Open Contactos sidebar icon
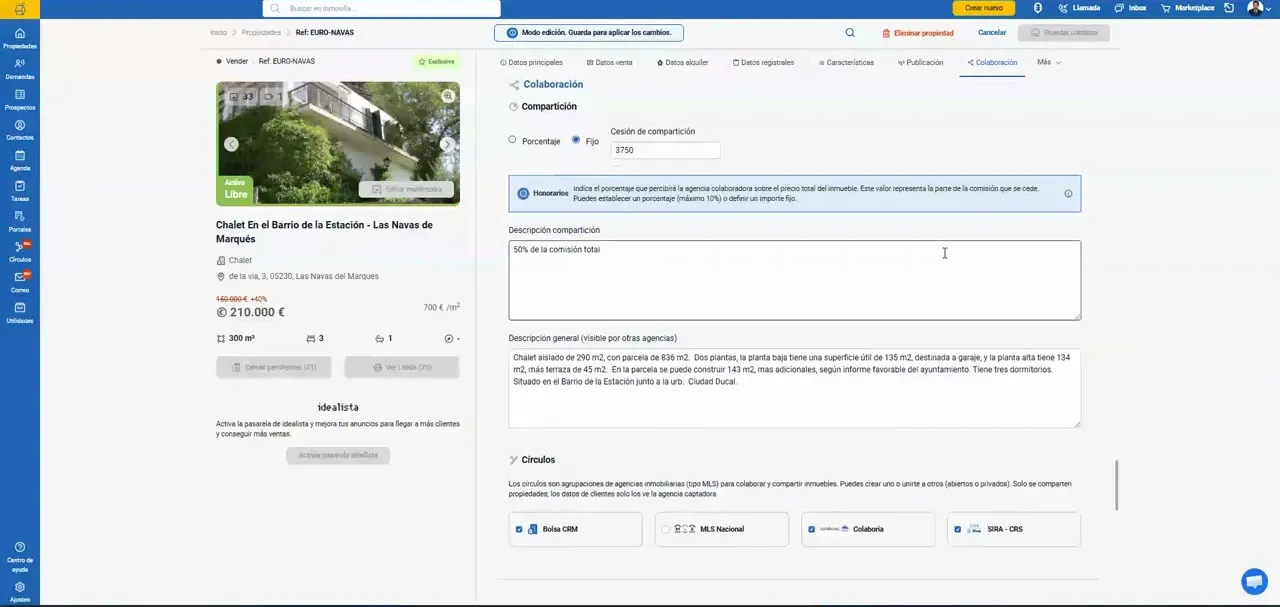Viewport: 1280px width, 607px height. [x=20, y=130]
